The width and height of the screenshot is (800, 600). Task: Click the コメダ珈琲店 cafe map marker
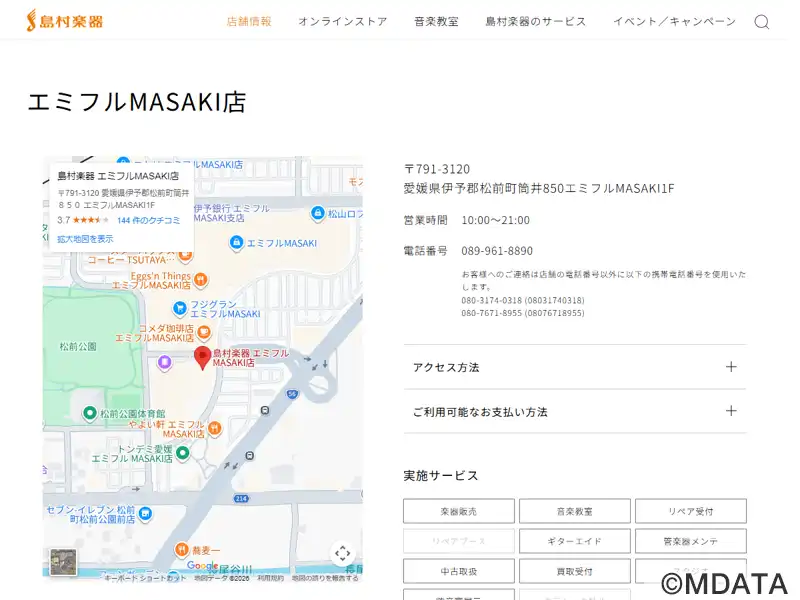[204, 333]
